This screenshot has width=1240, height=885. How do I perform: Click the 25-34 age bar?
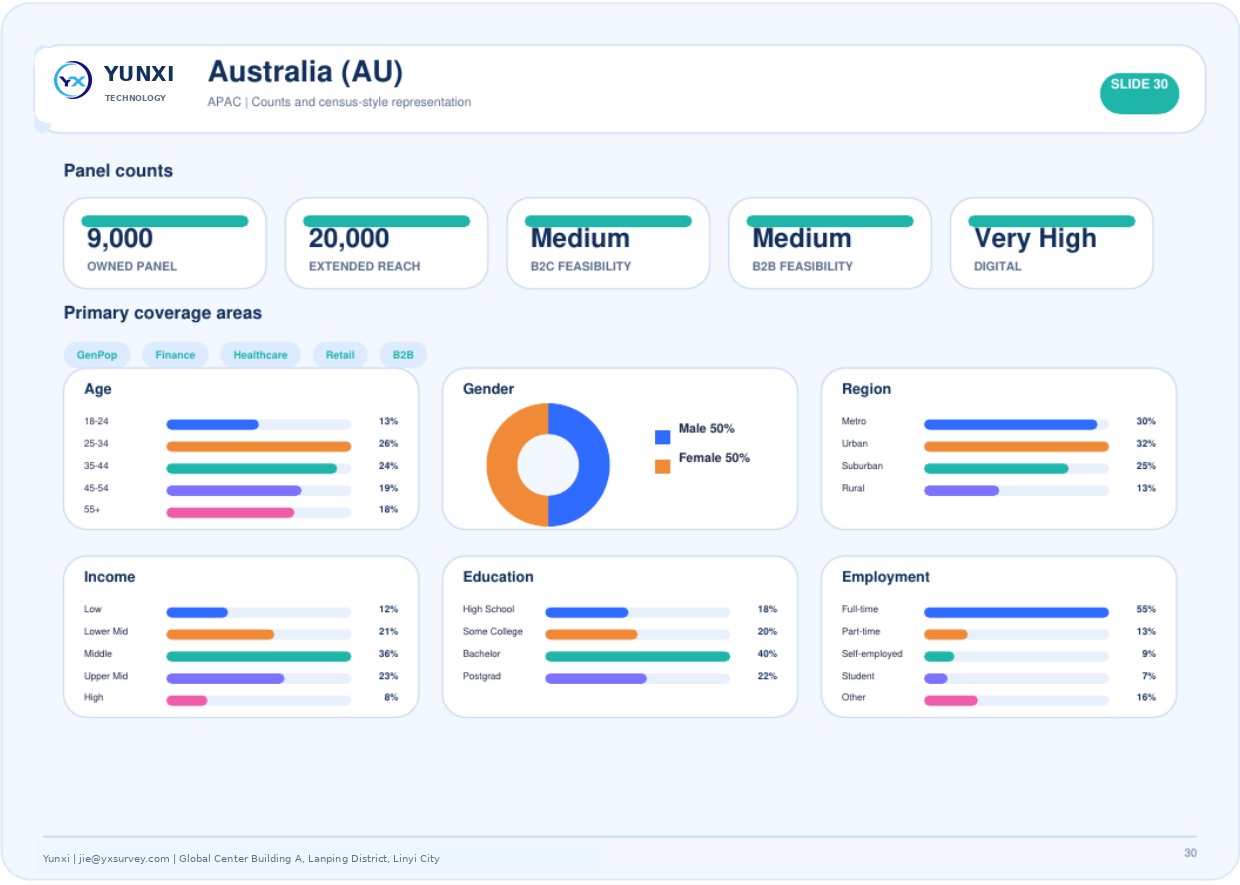pyautogui.click(x=258, y=447)
